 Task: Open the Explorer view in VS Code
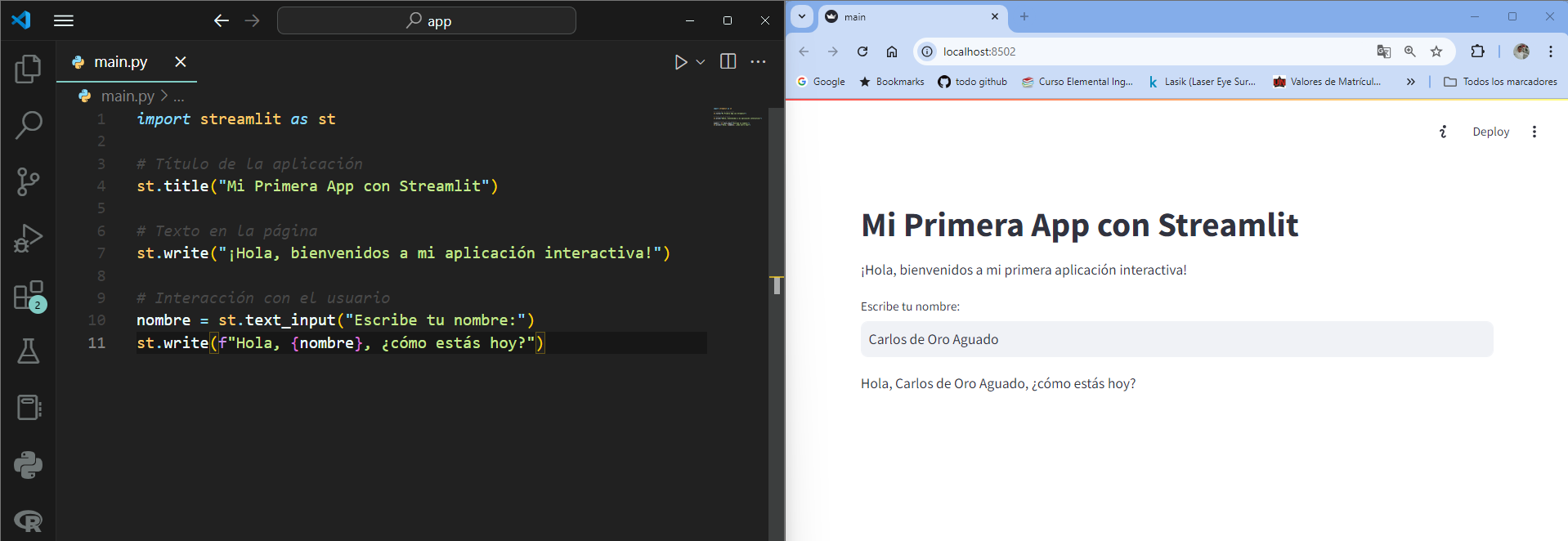[29, 69]
